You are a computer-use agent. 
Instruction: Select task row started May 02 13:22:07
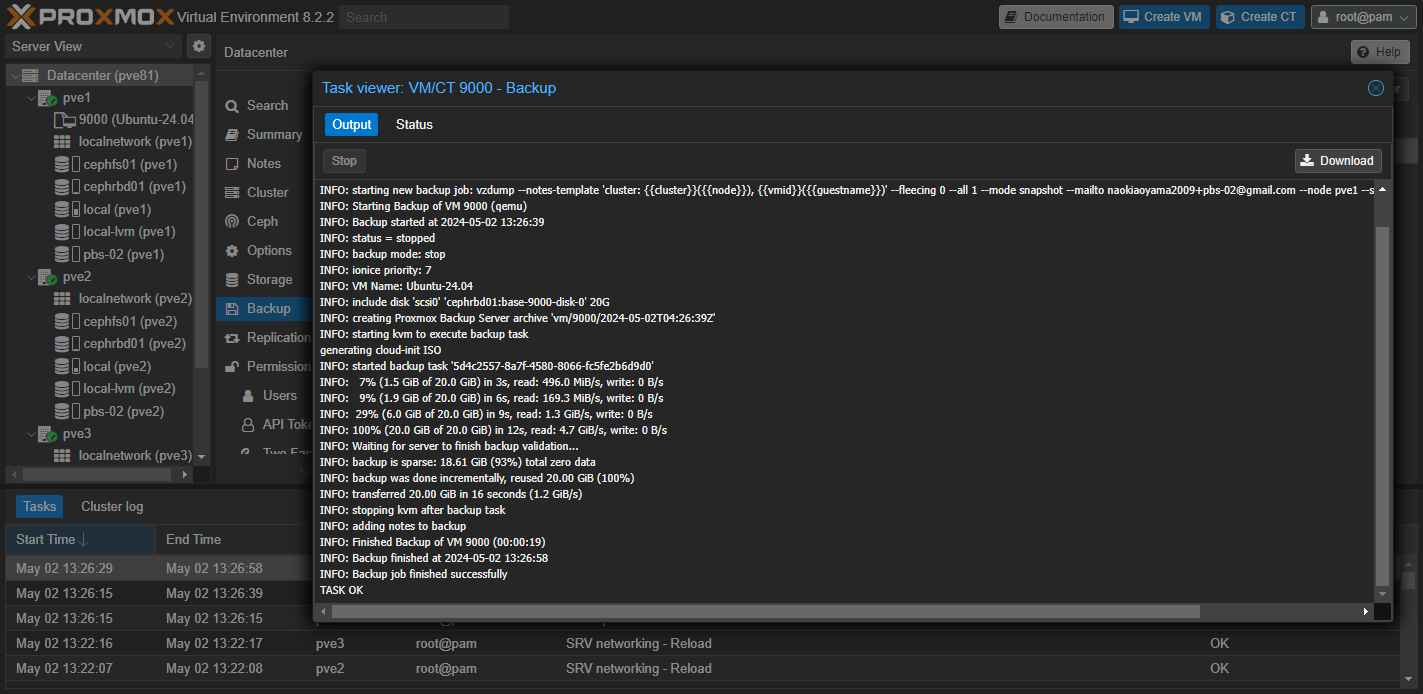click(703, 668)
